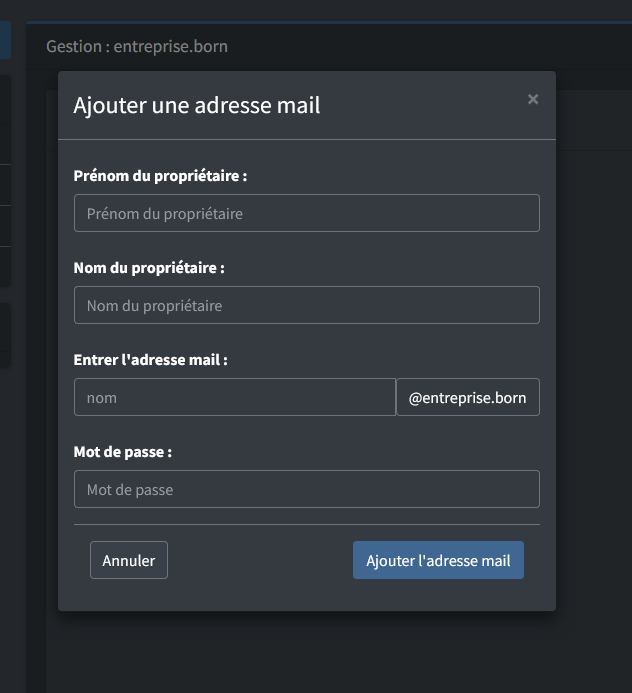The width and height of the screenshot is (632, 693).
Task: Click the 'Nom du propriétaire :' label
Action: pos(149,268)
